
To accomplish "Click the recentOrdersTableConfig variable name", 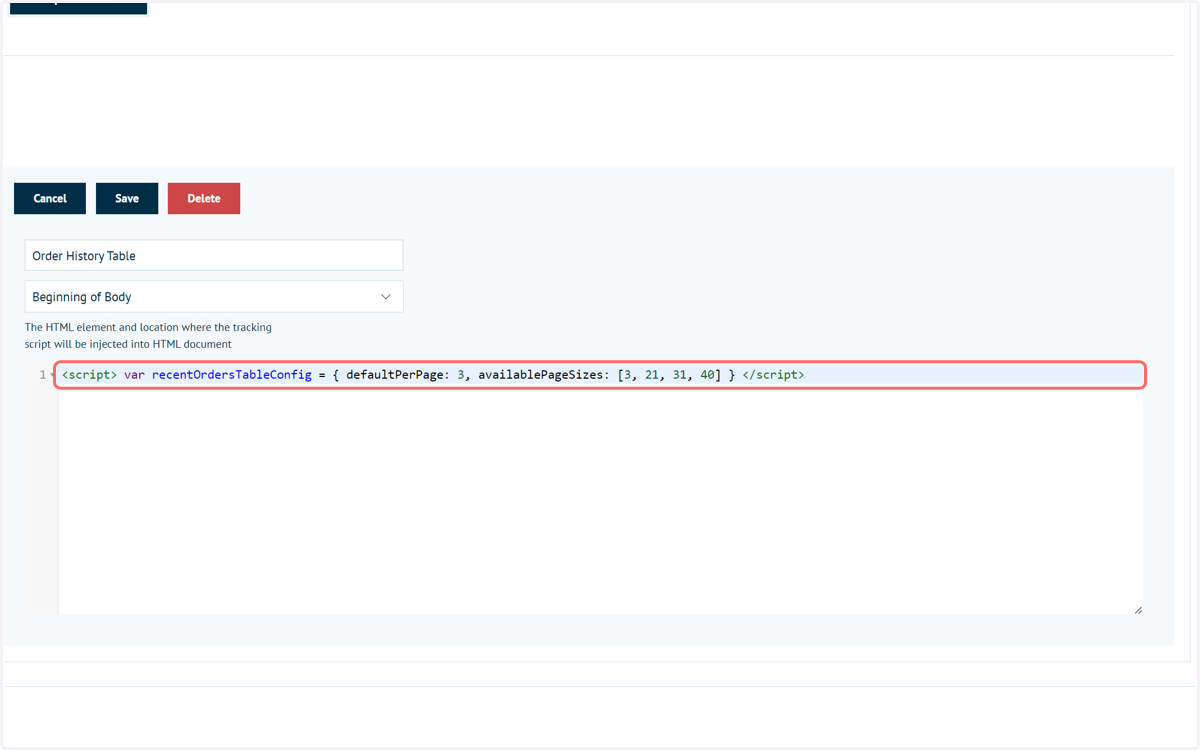I will coord(232,375).
